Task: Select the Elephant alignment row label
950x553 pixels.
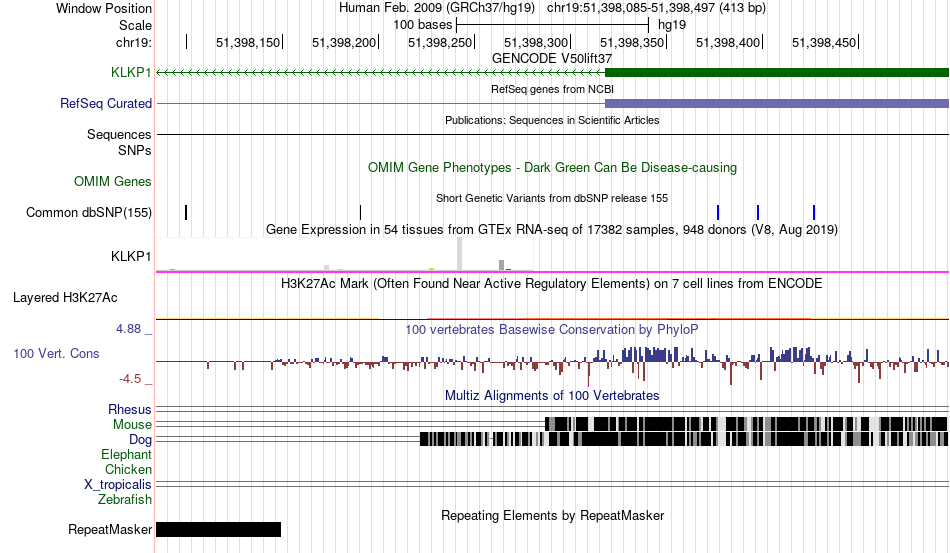Action: pyautogui.click(x=127, y=454)
